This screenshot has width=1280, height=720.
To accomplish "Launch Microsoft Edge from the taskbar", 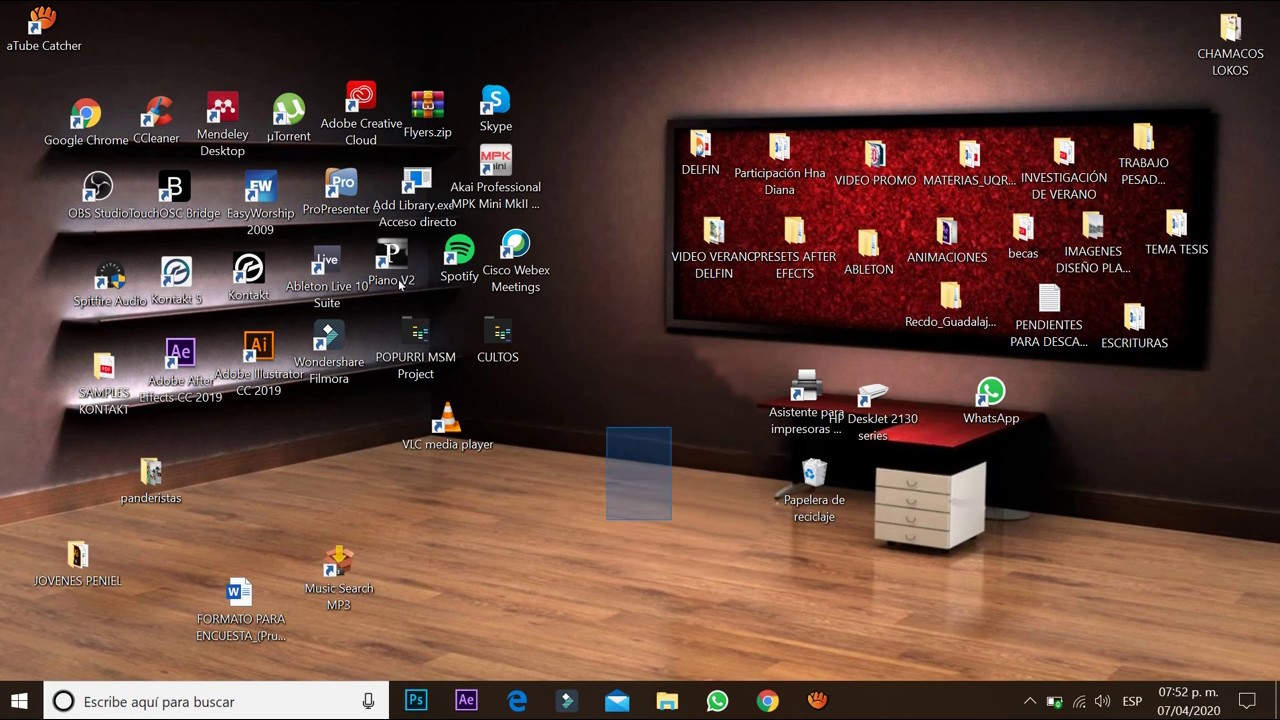I will 517,701.
